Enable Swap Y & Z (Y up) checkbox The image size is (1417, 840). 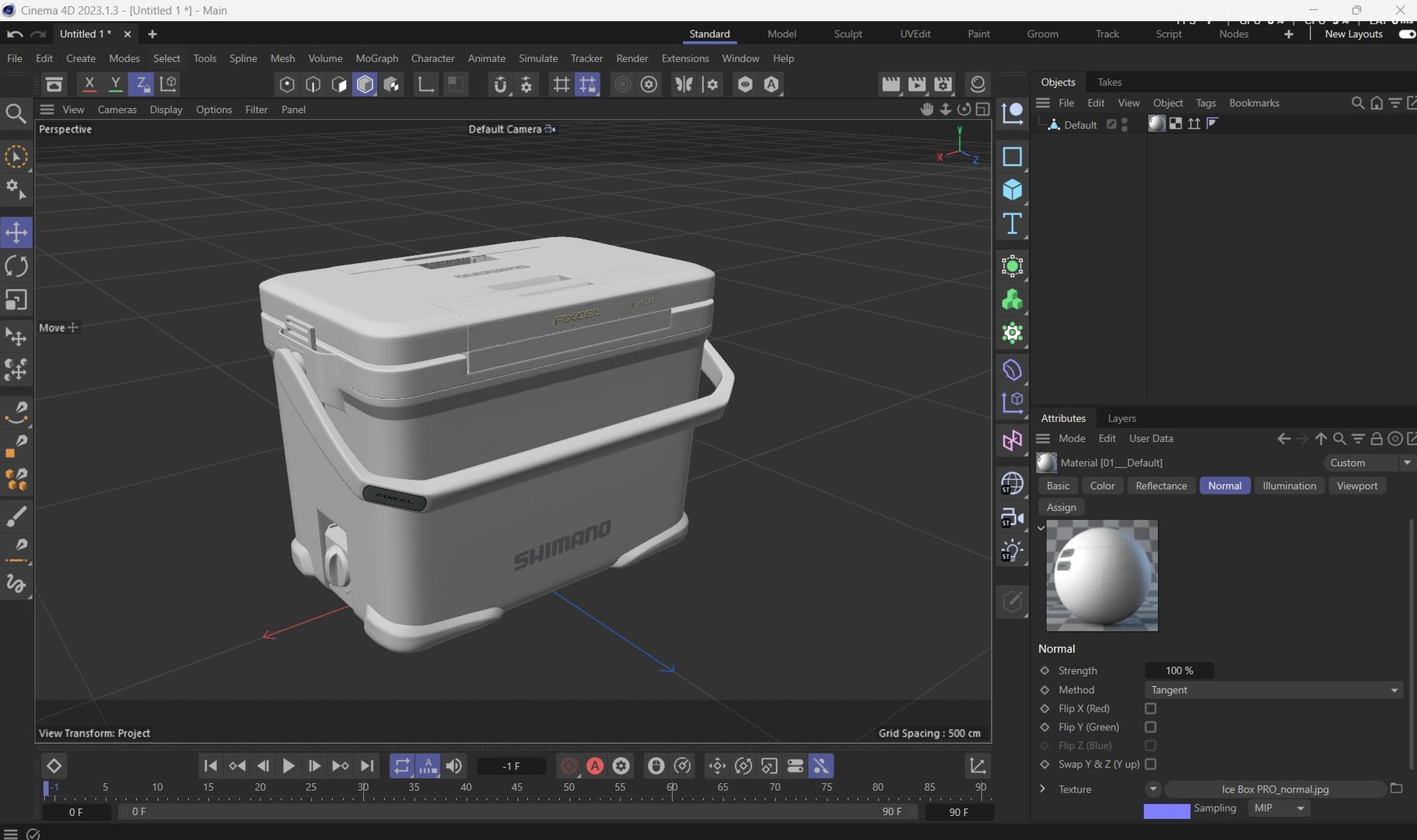click(1150, 764)
